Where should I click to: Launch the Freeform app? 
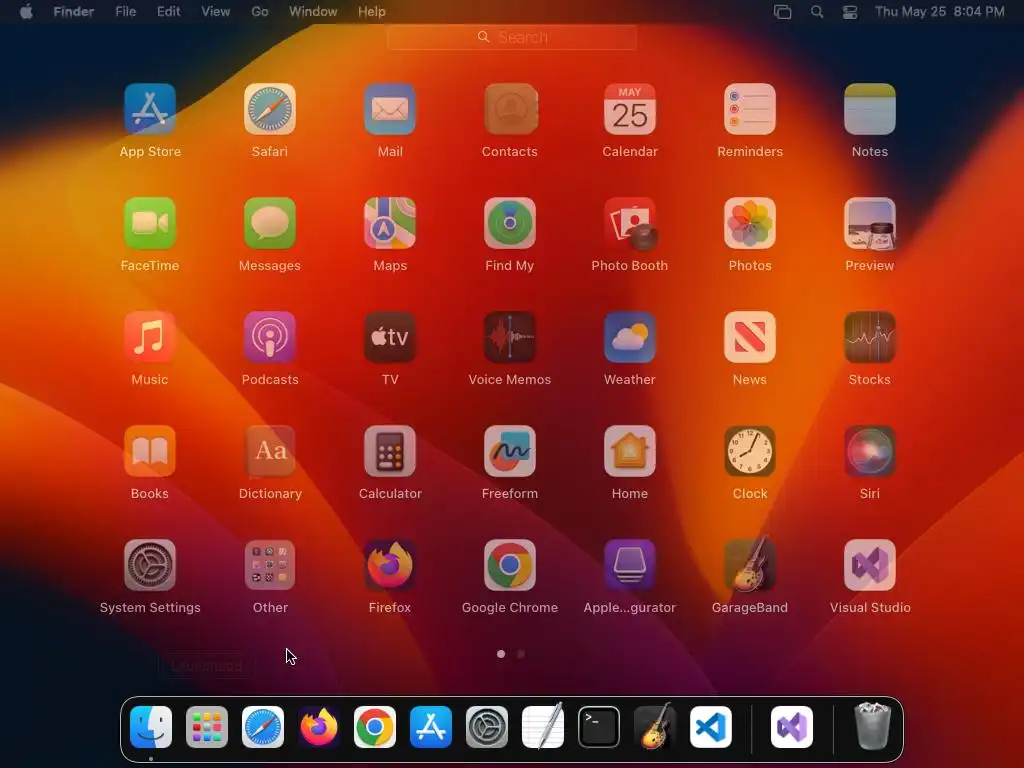tap(510, 451)
